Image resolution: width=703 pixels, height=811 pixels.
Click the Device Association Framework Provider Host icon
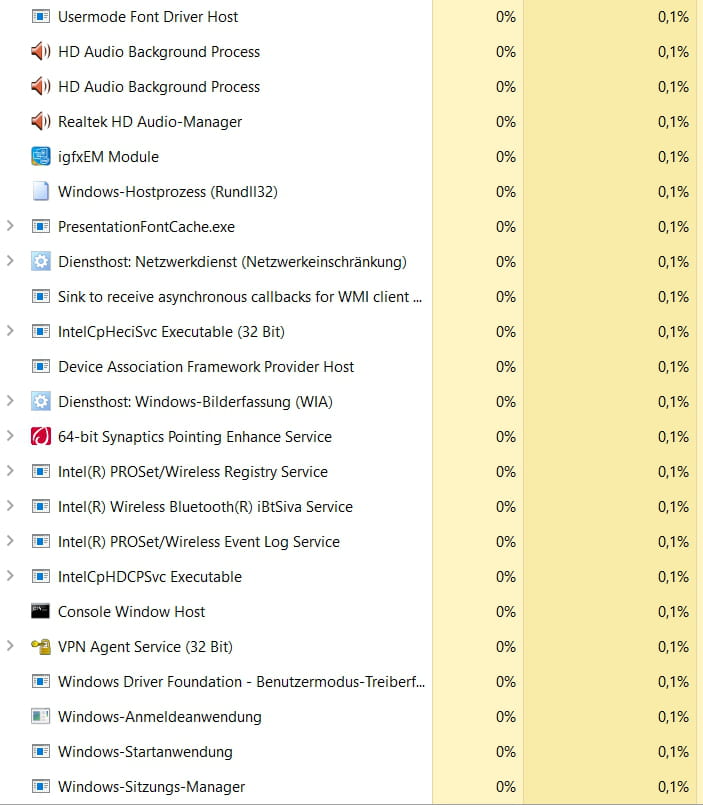41,367
